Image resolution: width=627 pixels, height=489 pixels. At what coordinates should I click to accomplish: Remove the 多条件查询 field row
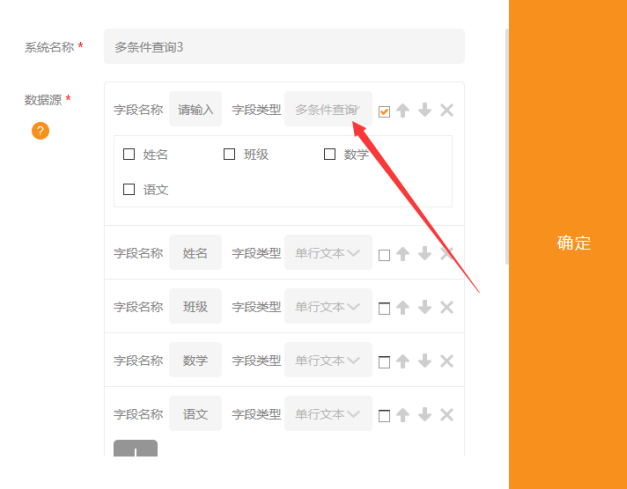pos(447,110)
